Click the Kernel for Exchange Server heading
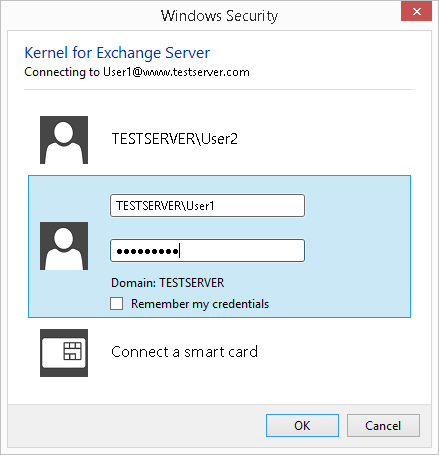Screen dimensions: 439x455 point(117,53)
